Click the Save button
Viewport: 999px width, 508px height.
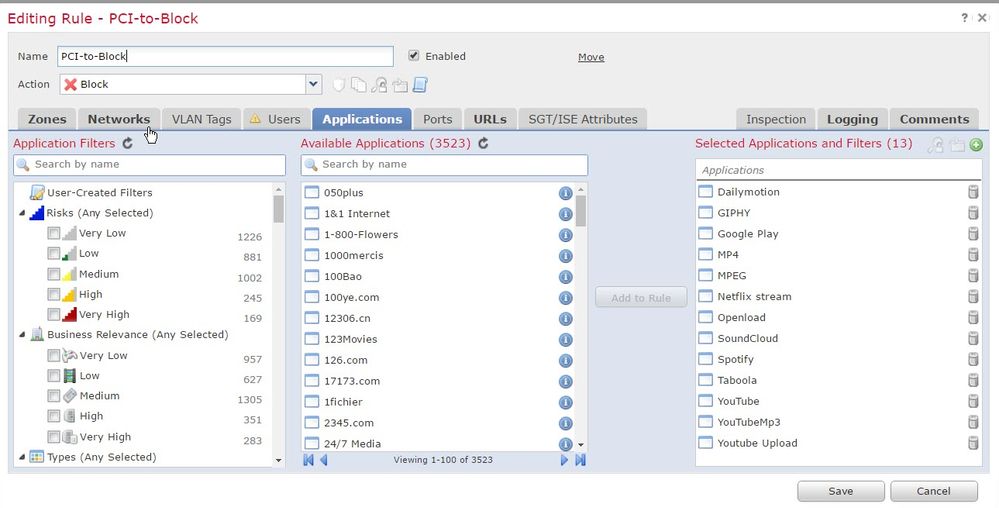click(x=840, y=491)
